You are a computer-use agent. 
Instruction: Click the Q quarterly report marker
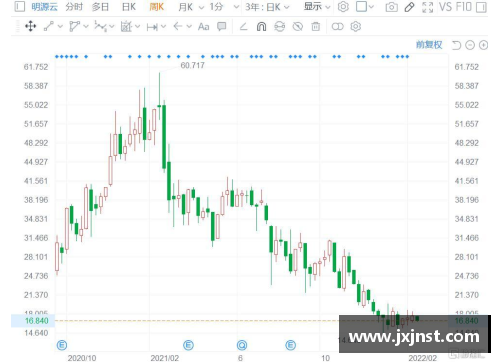click(x=242, y=345)
